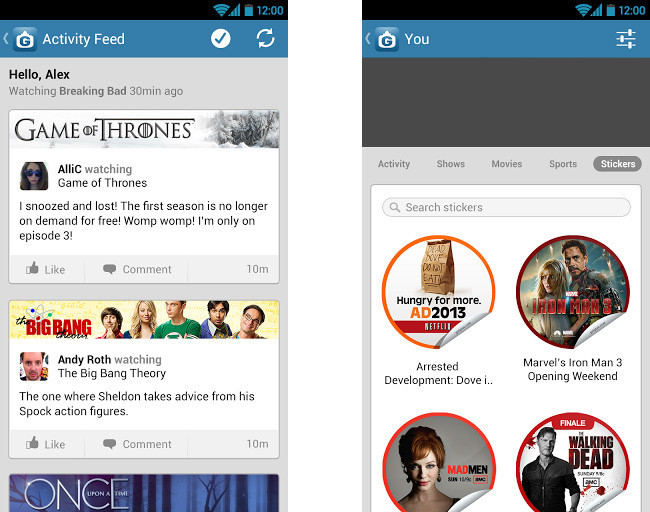This screenshot has height=512, width=650.
Task: Tap the GetGlue logo in Activity Feed header
Action: [x=25, y=39]
